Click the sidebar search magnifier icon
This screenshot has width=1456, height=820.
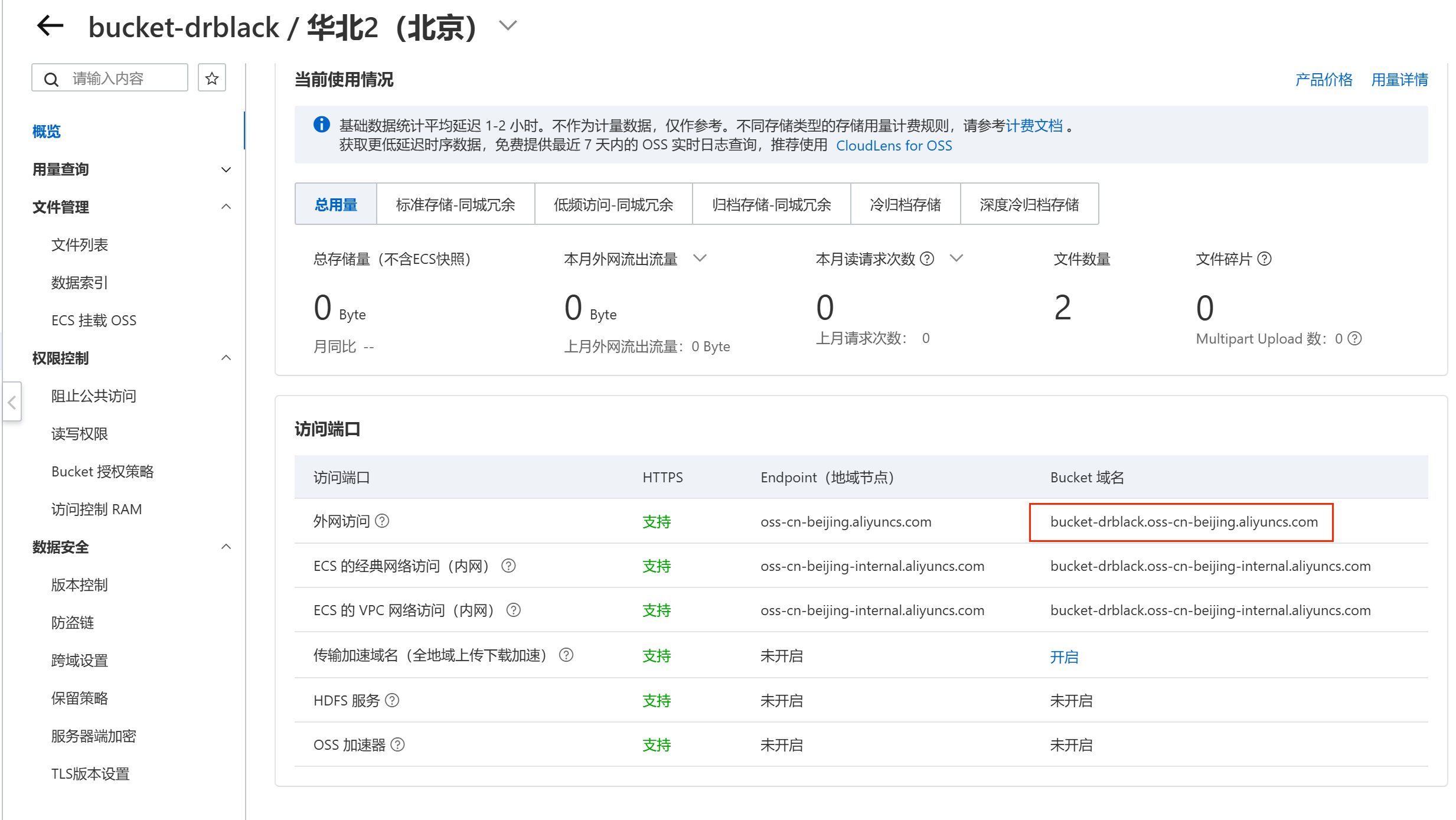[x=51, y=79]
